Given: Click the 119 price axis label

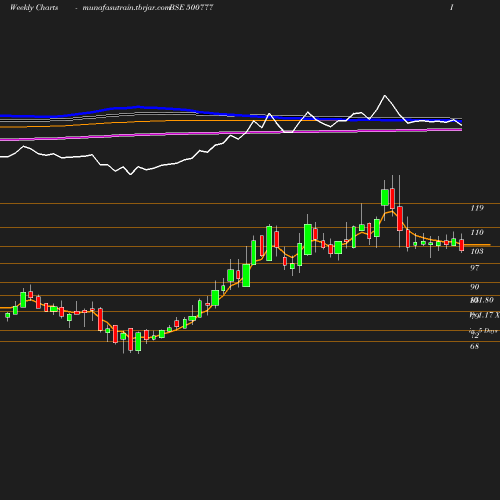Looking at the screenshot, I should coord(477,208).
